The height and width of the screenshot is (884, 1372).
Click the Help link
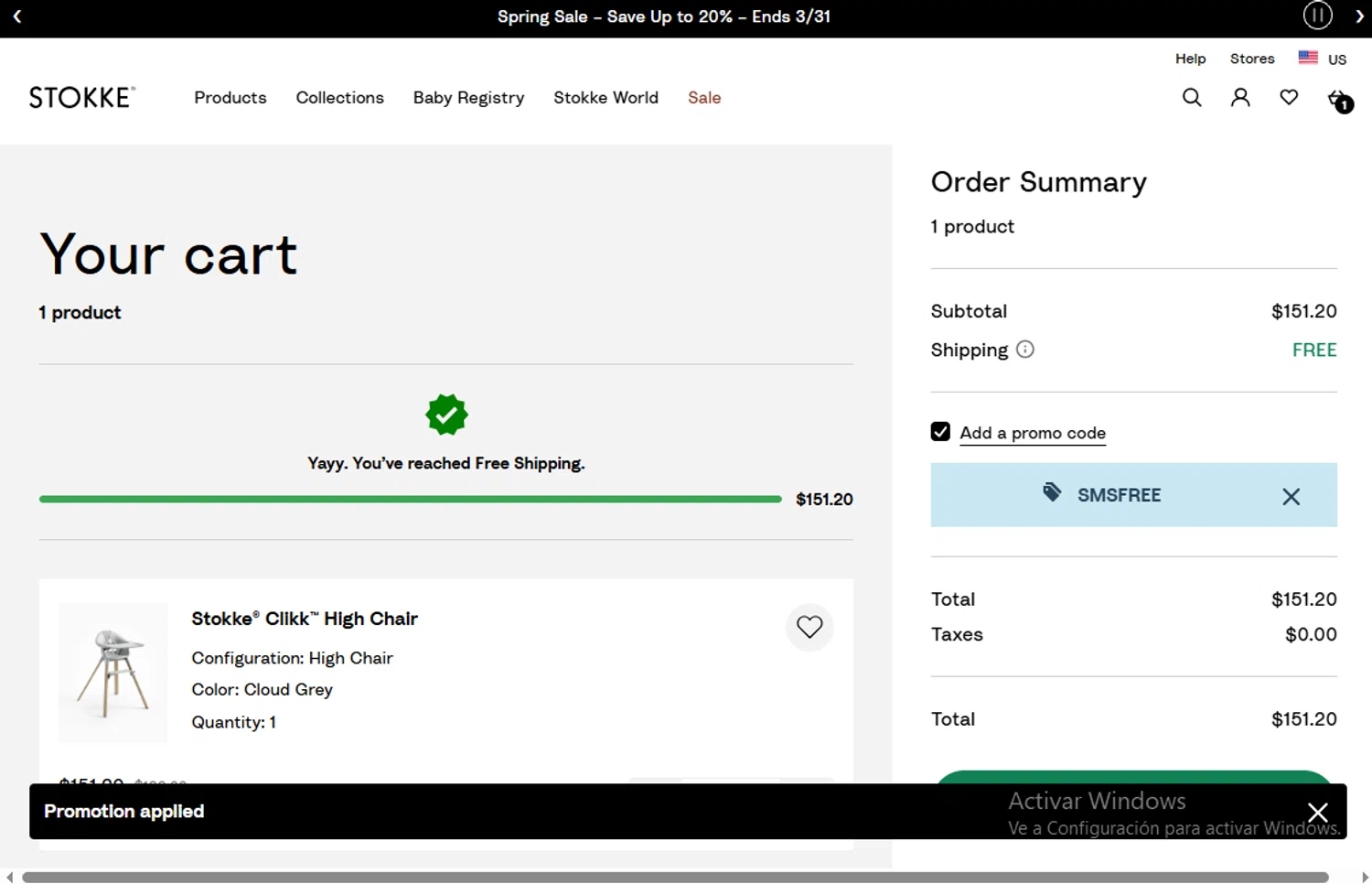[x=1190, y=59]
